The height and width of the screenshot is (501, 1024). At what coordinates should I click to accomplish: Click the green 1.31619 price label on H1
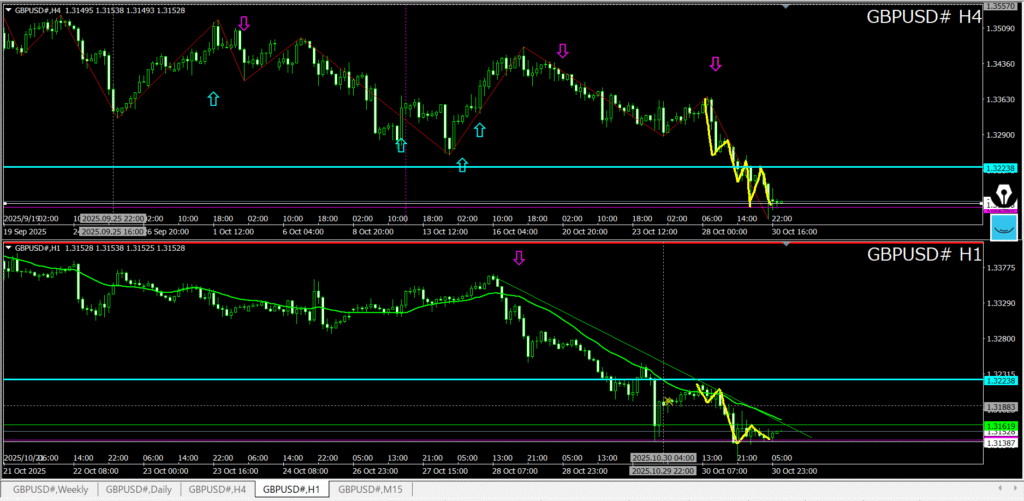1000,425
